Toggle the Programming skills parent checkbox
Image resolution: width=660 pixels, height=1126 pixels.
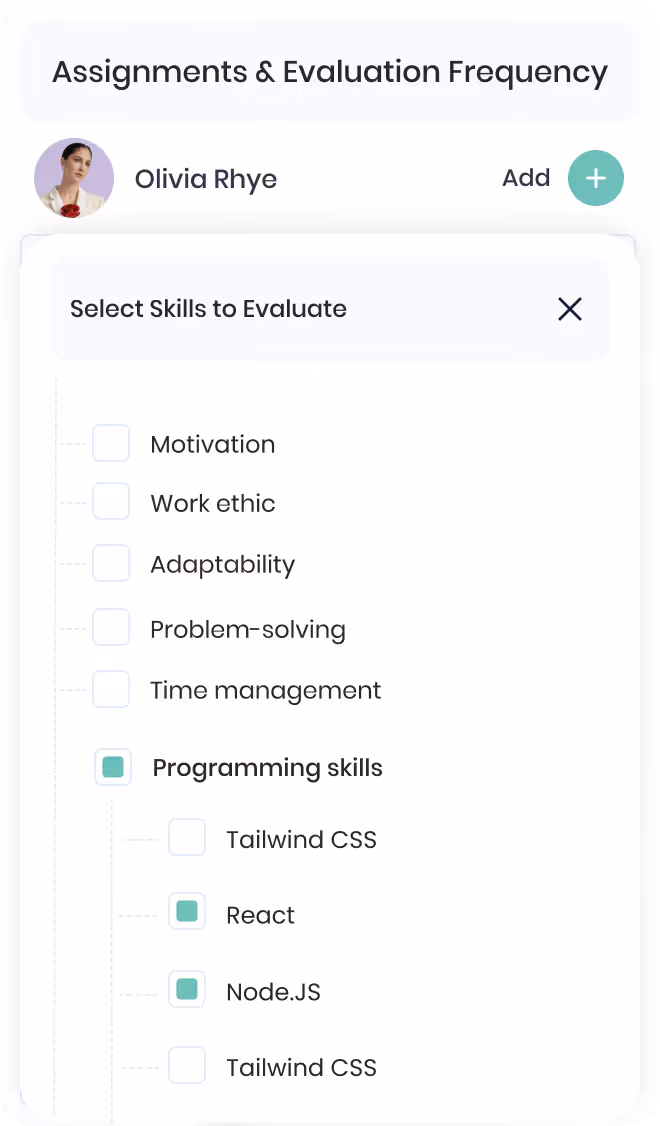click(113, 767)
